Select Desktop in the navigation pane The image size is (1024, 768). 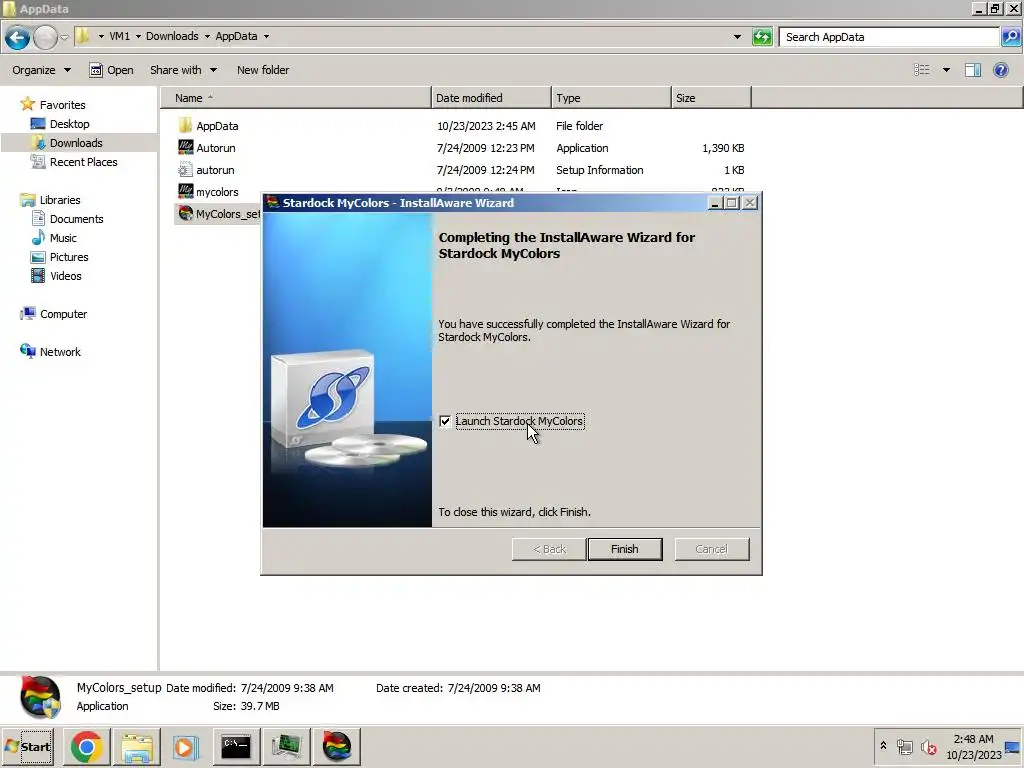click(69, 124)
